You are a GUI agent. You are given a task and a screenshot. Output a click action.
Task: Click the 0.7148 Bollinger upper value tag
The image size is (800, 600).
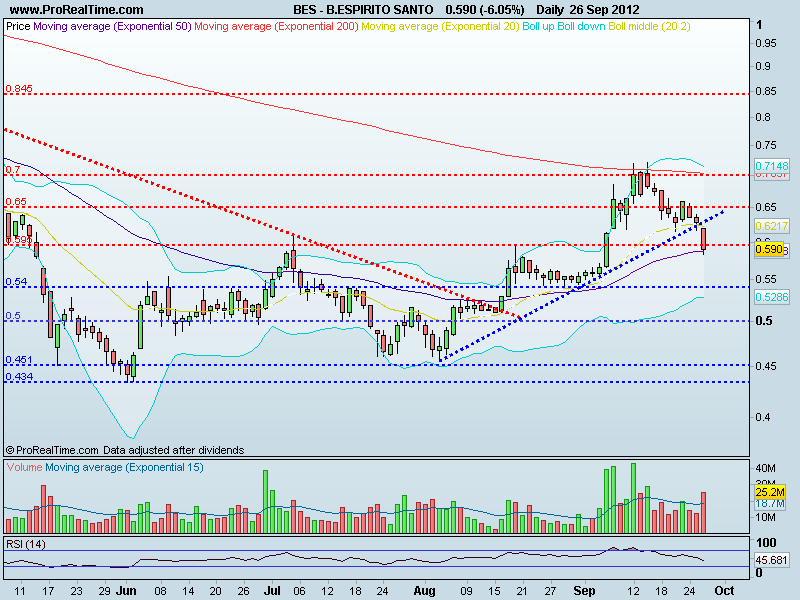tap(771, 166)
